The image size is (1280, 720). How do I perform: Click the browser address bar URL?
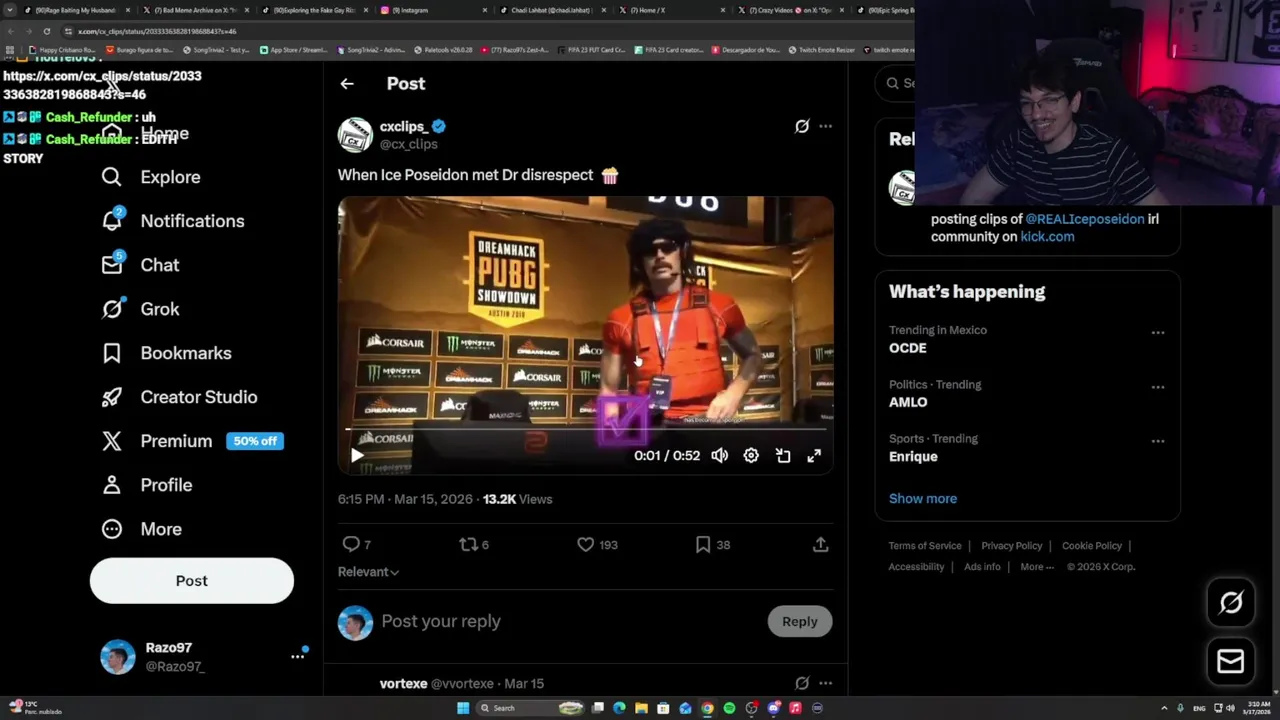157,31
